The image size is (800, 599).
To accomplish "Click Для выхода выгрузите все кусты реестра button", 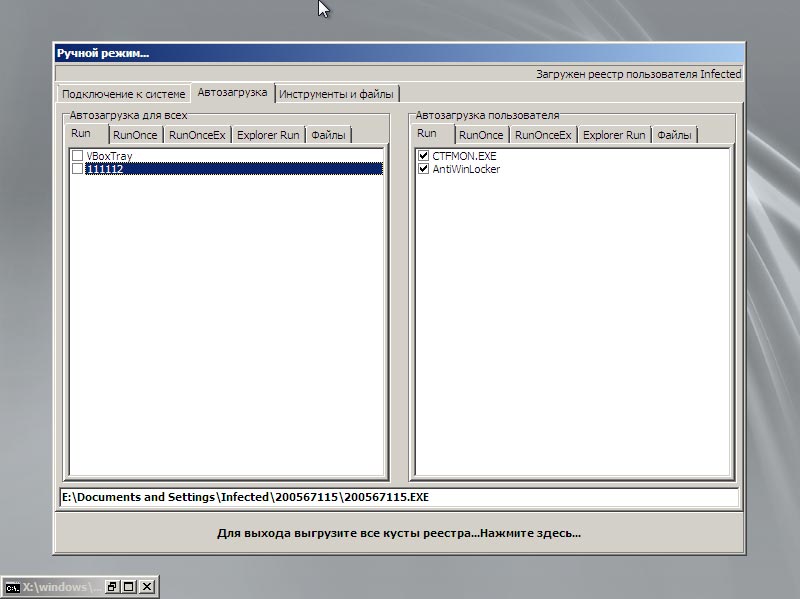I will [399, 533].
